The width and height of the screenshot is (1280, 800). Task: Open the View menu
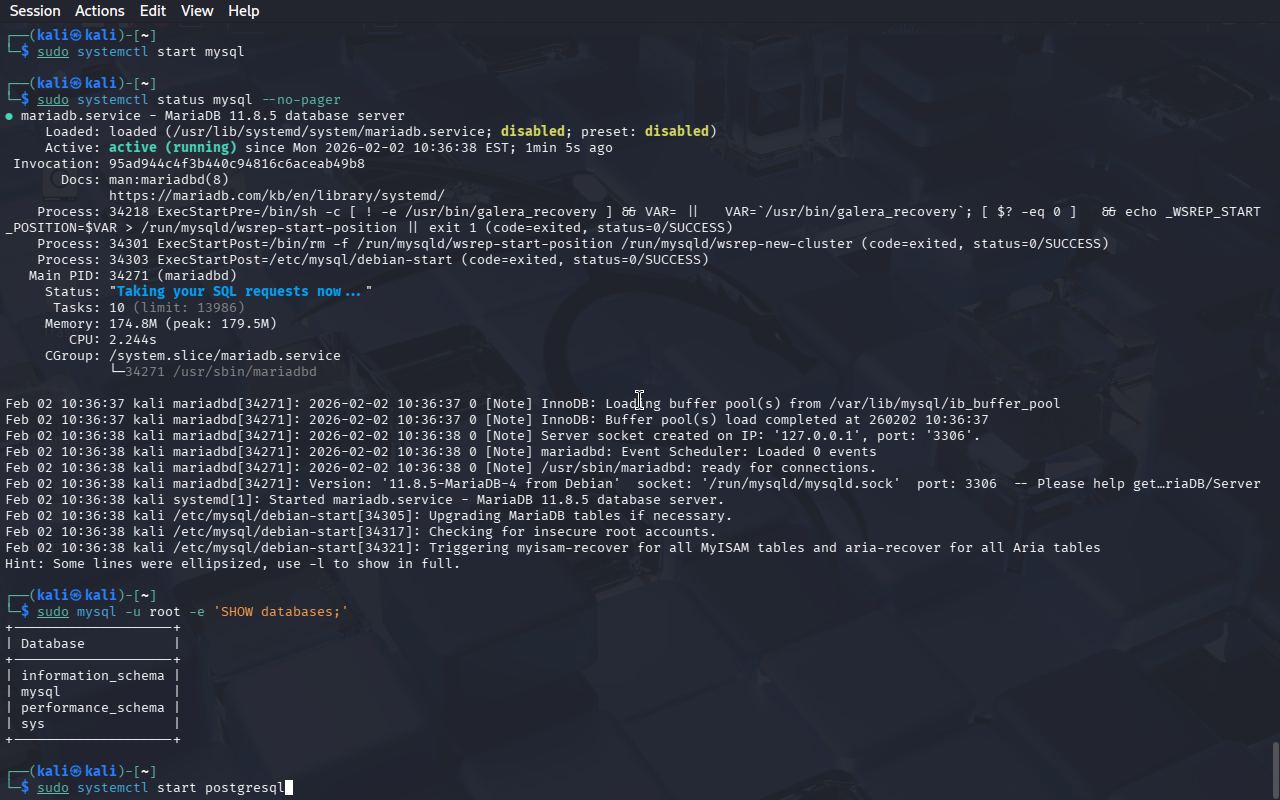(x=197, y=11)
